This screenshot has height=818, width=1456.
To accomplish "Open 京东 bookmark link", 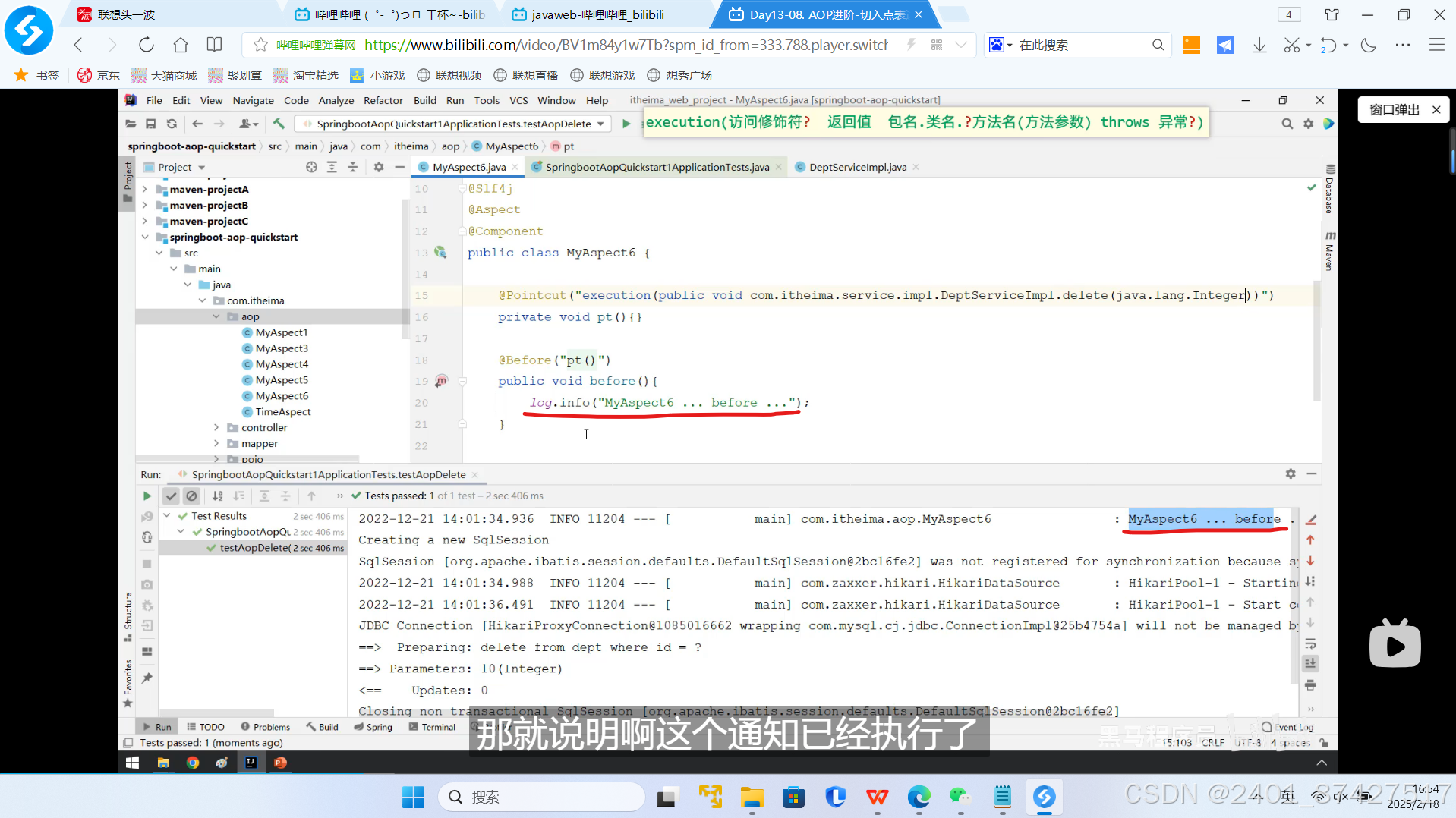I will pos(99,75).
